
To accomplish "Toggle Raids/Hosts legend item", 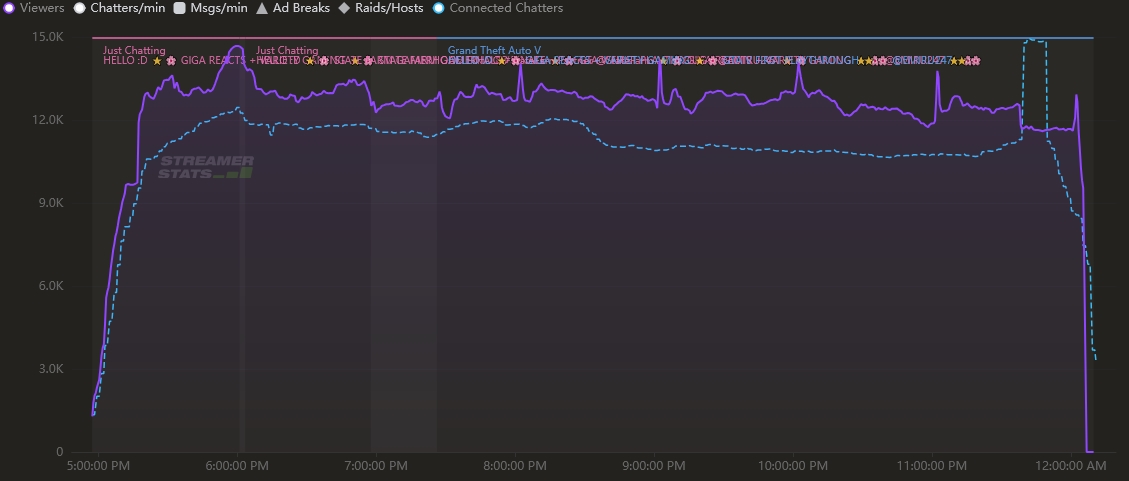I will 381,8.
